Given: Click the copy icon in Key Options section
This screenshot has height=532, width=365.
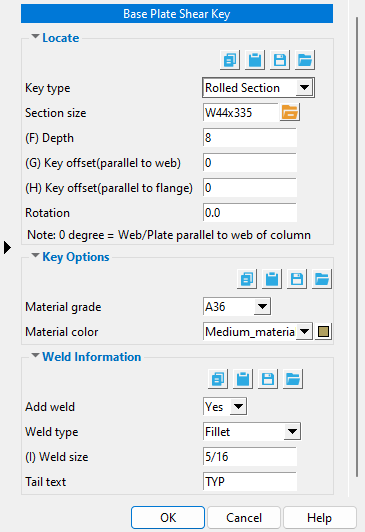Looking at the screenshot, I should pos(247,279).
